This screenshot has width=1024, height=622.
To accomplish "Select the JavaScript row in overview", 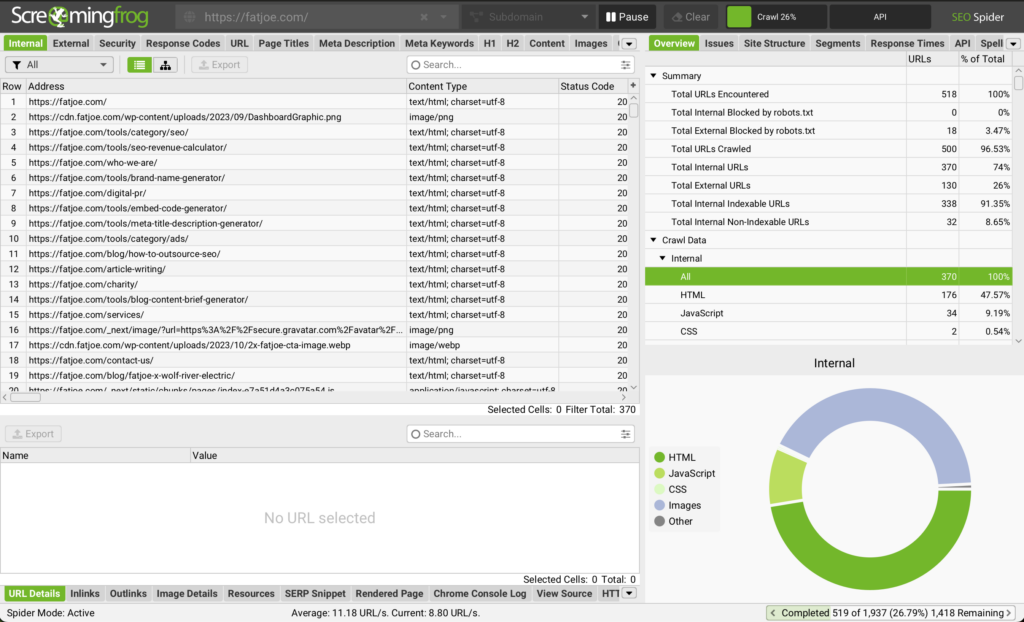I will pyautogui.click(x=828, y=313).
